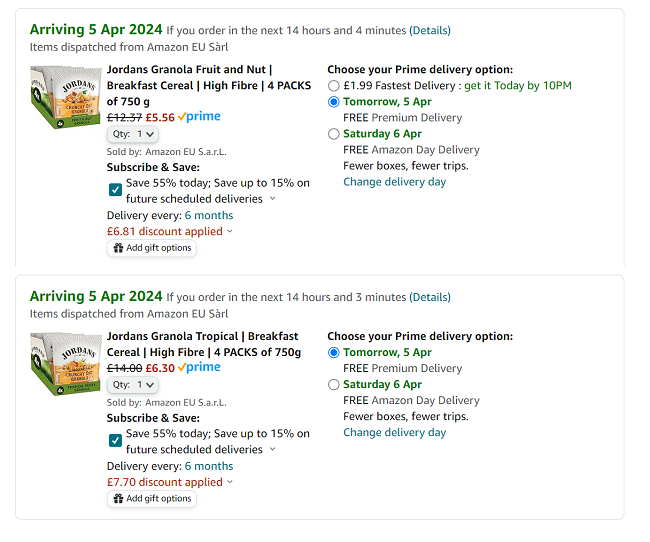Select Tomorrow, 5 Apr for Tropical granola
650x542 pixels.
pyautogui.click(x=334, y=353)
